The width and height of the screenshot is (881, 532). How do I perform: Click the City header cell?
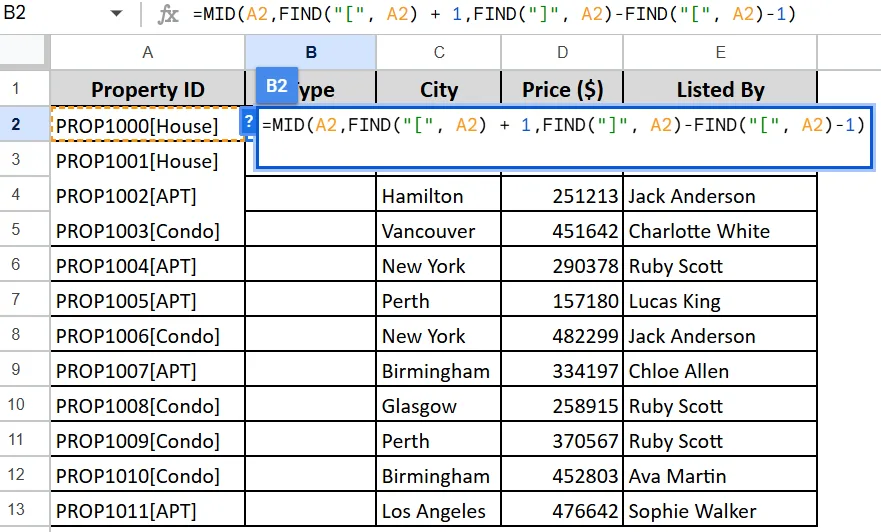point(439,89)
